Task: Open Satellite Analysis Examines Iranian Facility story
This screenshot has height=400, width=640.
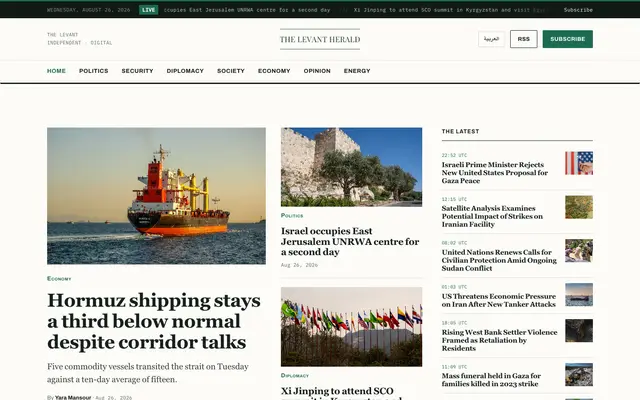Action: tap(492, 216)
